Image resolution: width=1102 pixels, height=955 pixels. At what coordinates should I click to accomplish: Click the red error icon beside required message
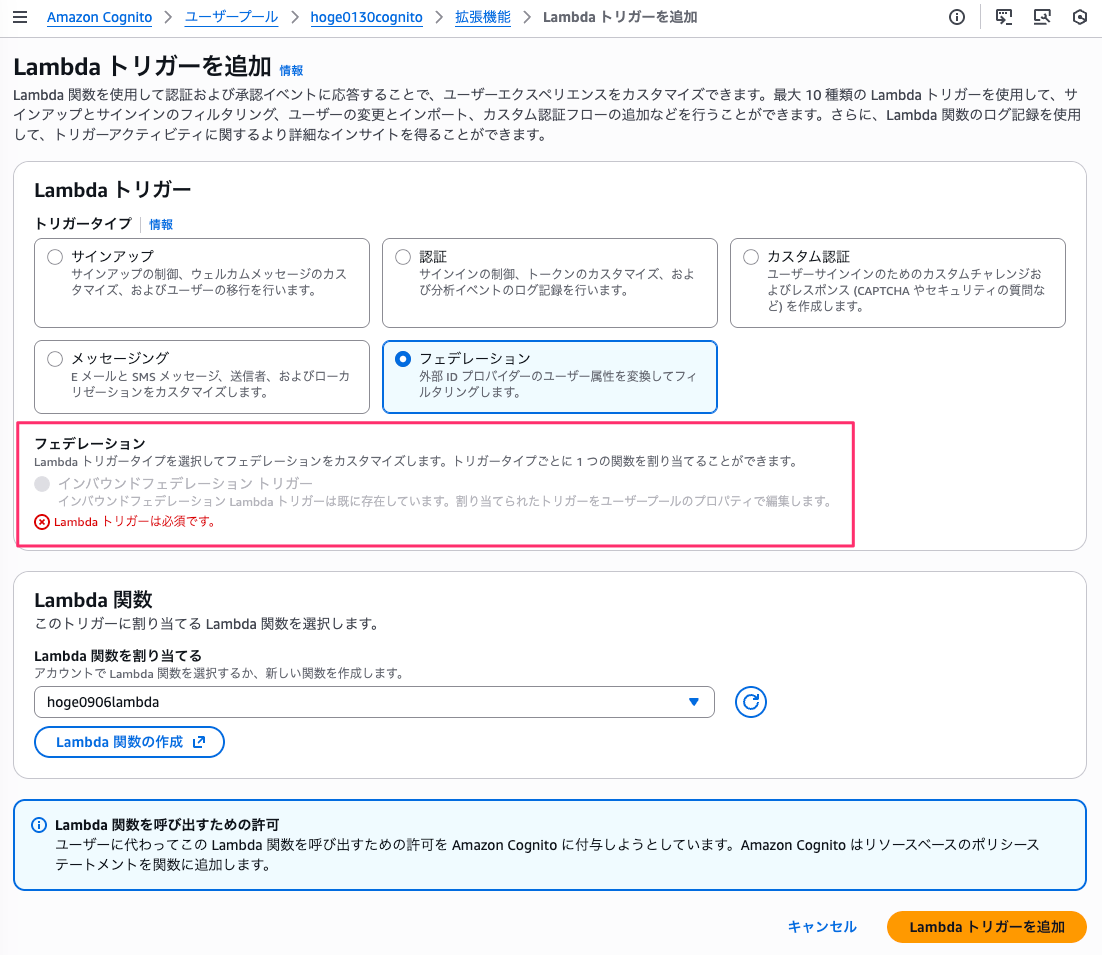42,521
